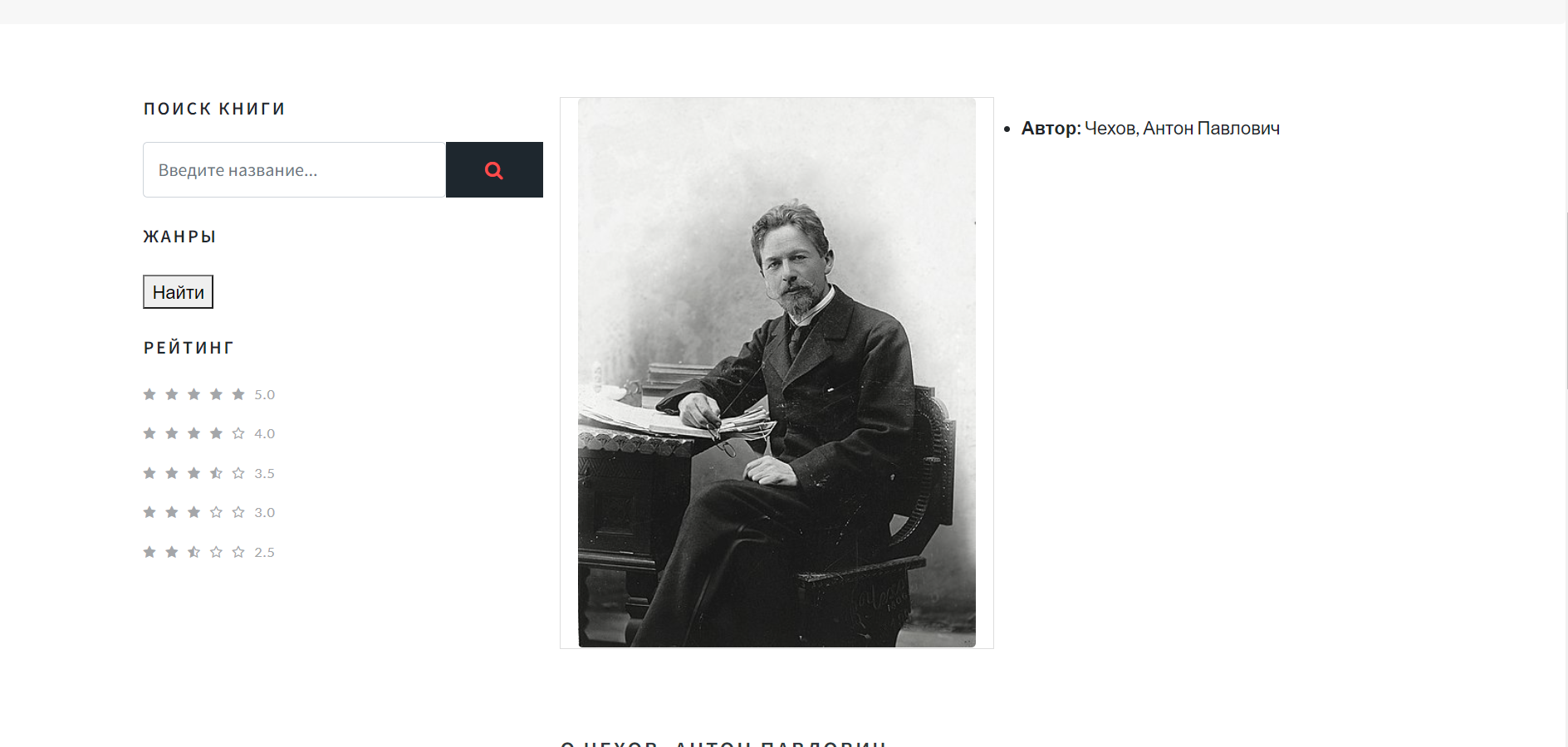1568x747 pixels.
Task: Click first star in 5.0 rating row
Action: point(149,394)
